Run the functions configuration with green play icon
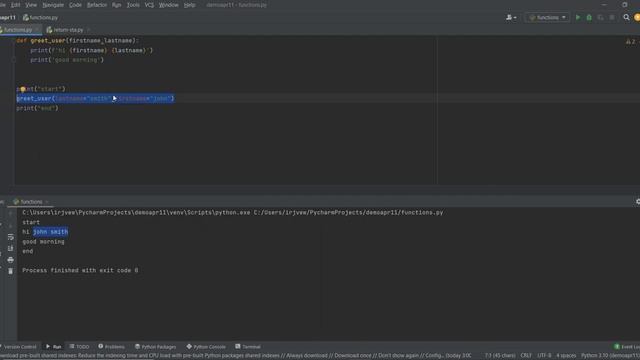 pyautogui.click(x=578, y=18)
